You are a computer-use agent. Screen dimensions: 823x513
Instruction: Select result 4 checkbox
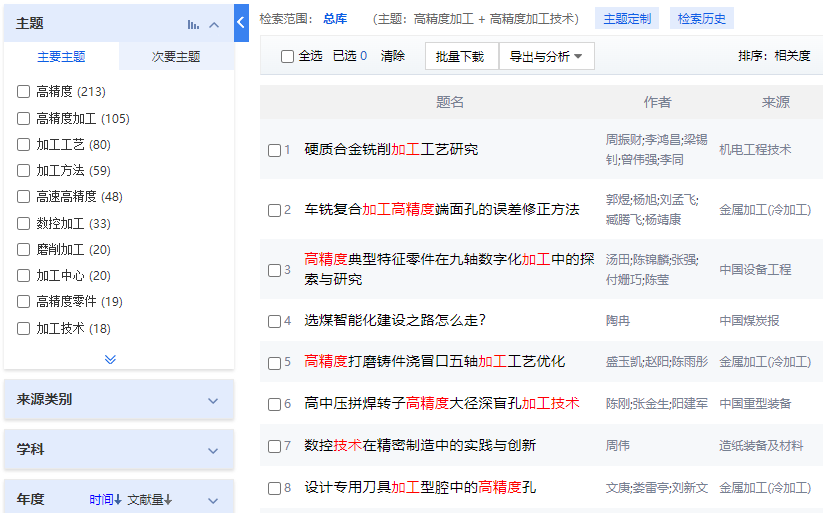point(275,321)
